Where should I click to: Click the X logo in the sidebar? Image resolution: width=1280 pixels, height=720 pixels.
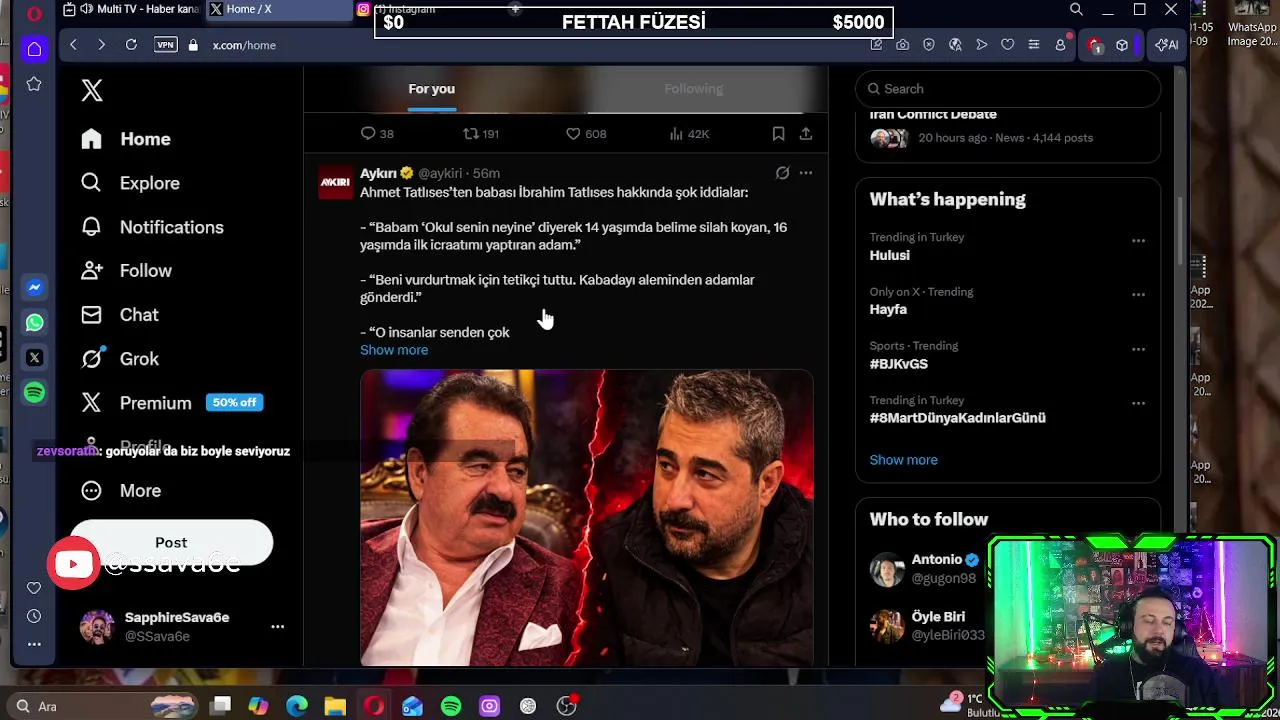(x=92, y=90)
